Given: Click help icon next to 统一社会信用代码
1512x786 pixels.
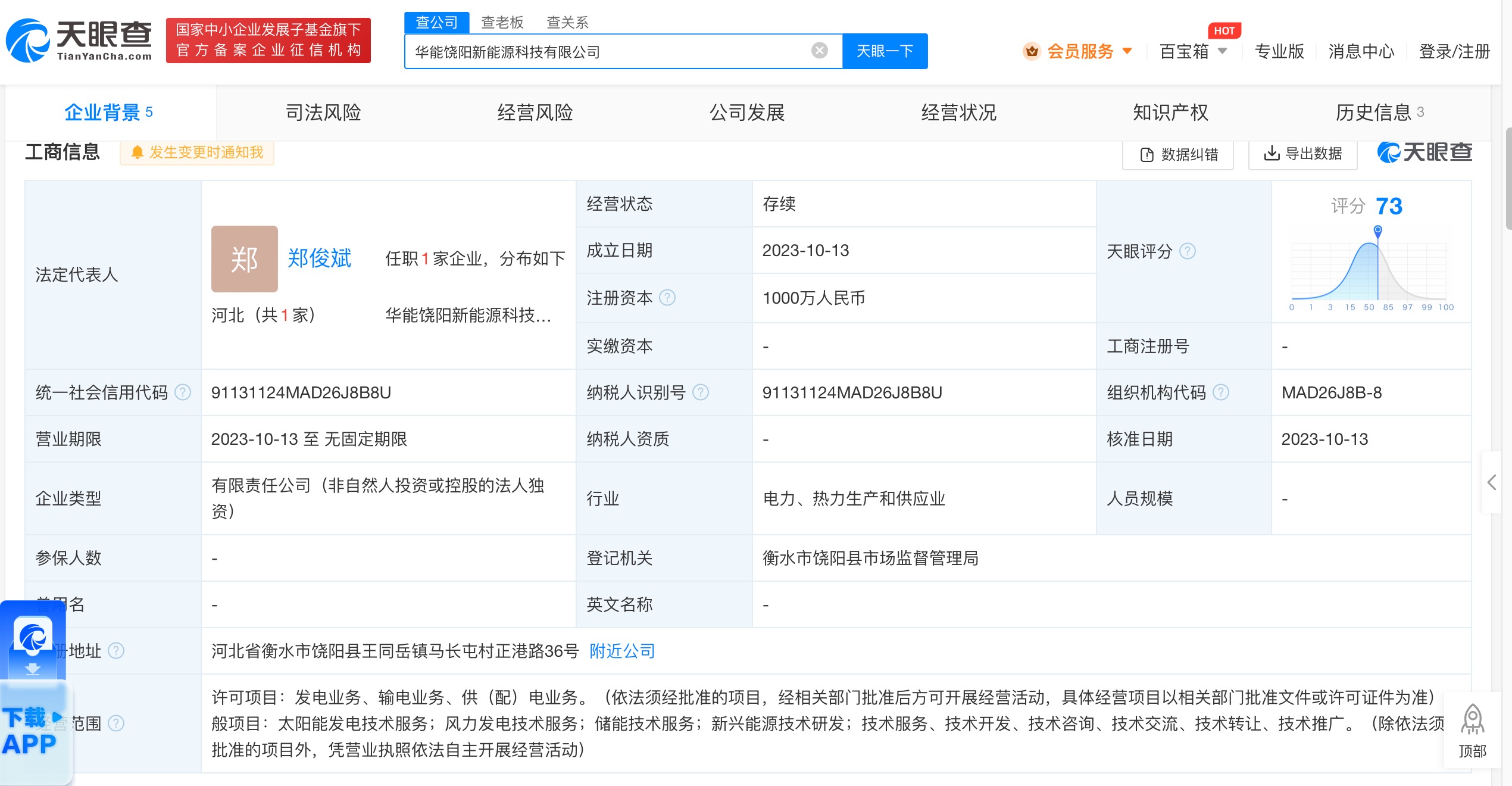Looking at the screenshot, I should click(x=183, y=392).
